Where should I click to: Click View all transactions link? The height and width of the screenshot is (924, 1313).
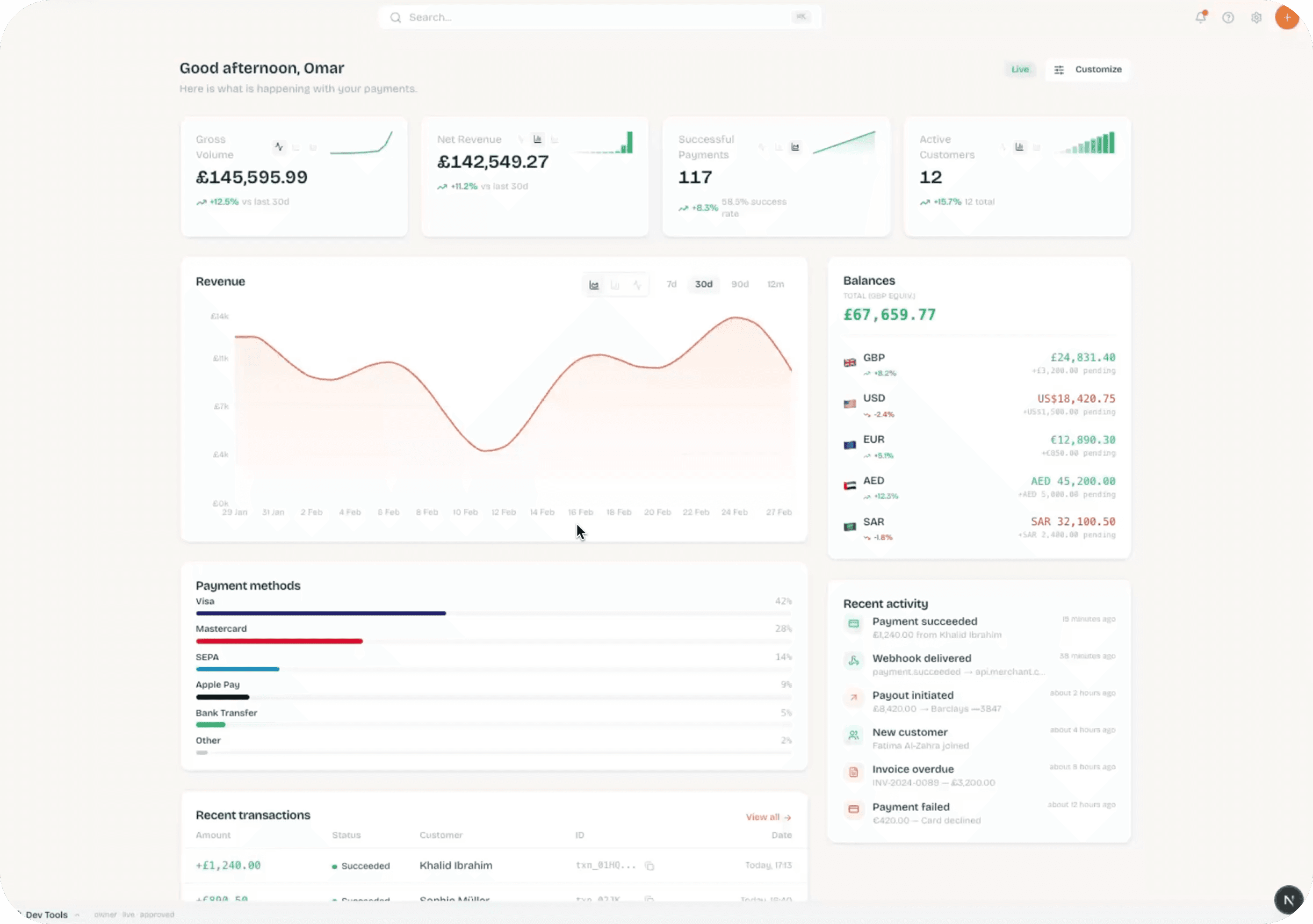[x=768, y=817]
